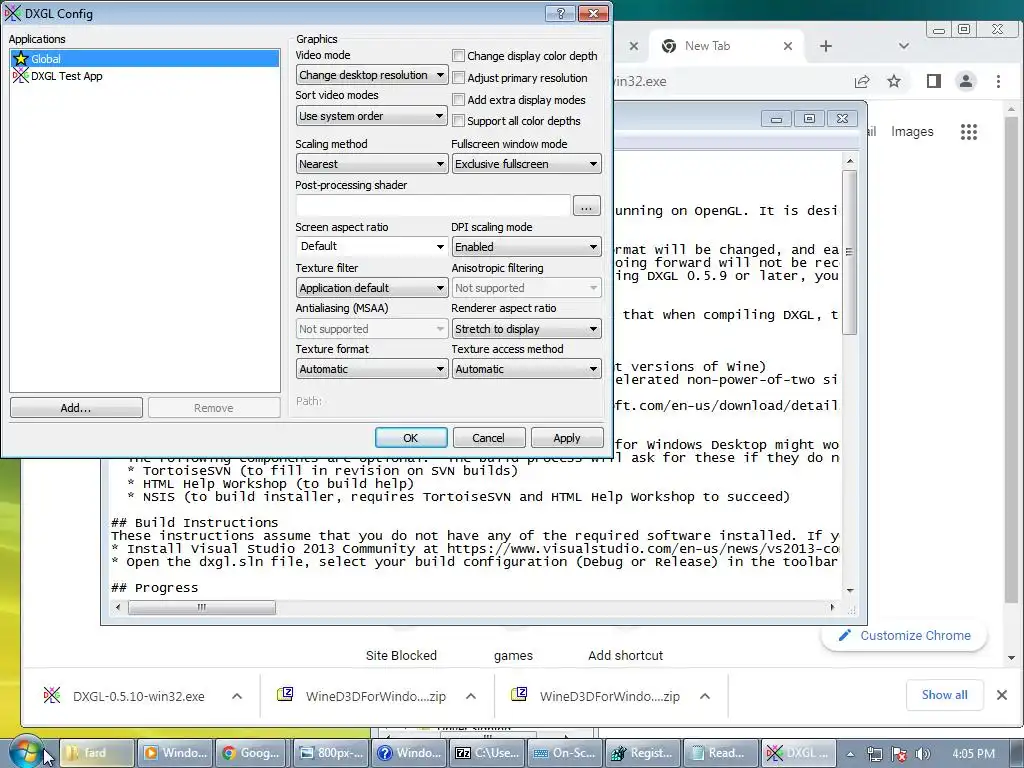Click Site Blocked shortcut tile
The width and height of the screenshot is (1024, 768).
pyautogui.click(x=401, y=655)
